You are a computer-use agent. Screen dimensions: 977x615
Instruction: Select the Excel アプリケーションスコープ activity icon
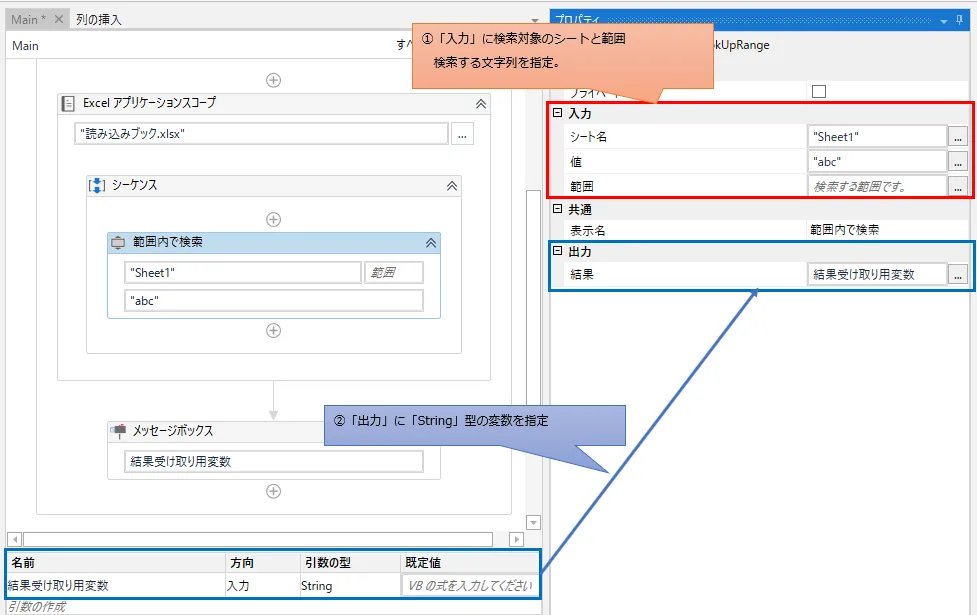click(66, 102)
